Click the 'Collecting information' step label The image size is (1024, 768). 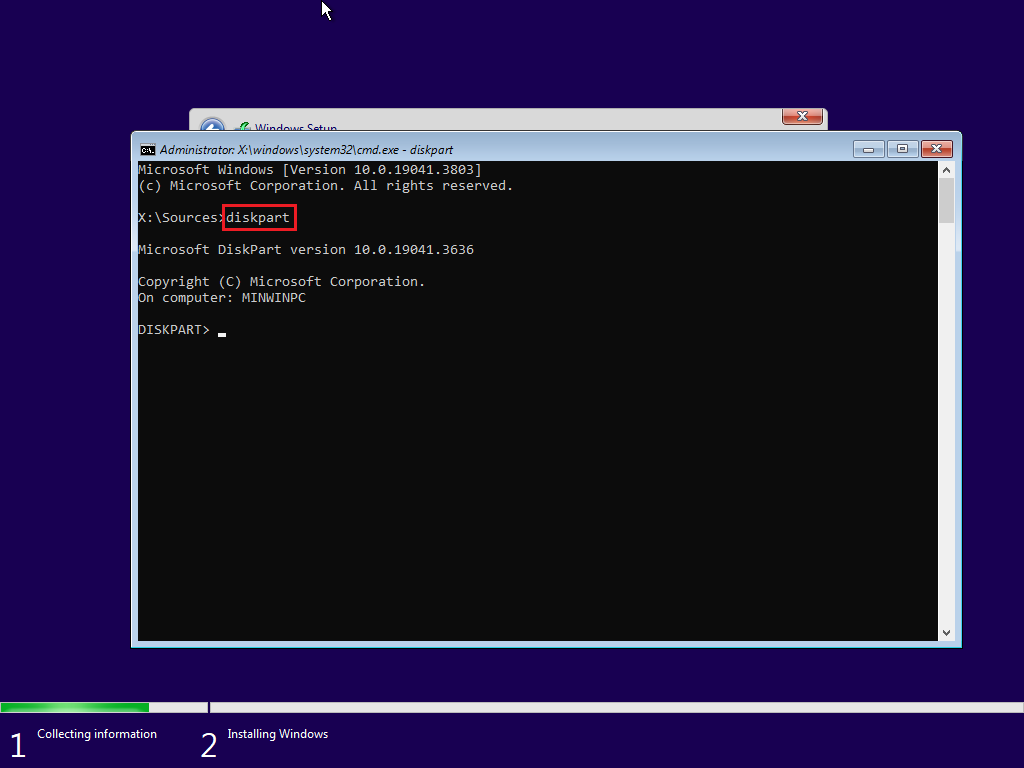[97, 734]
